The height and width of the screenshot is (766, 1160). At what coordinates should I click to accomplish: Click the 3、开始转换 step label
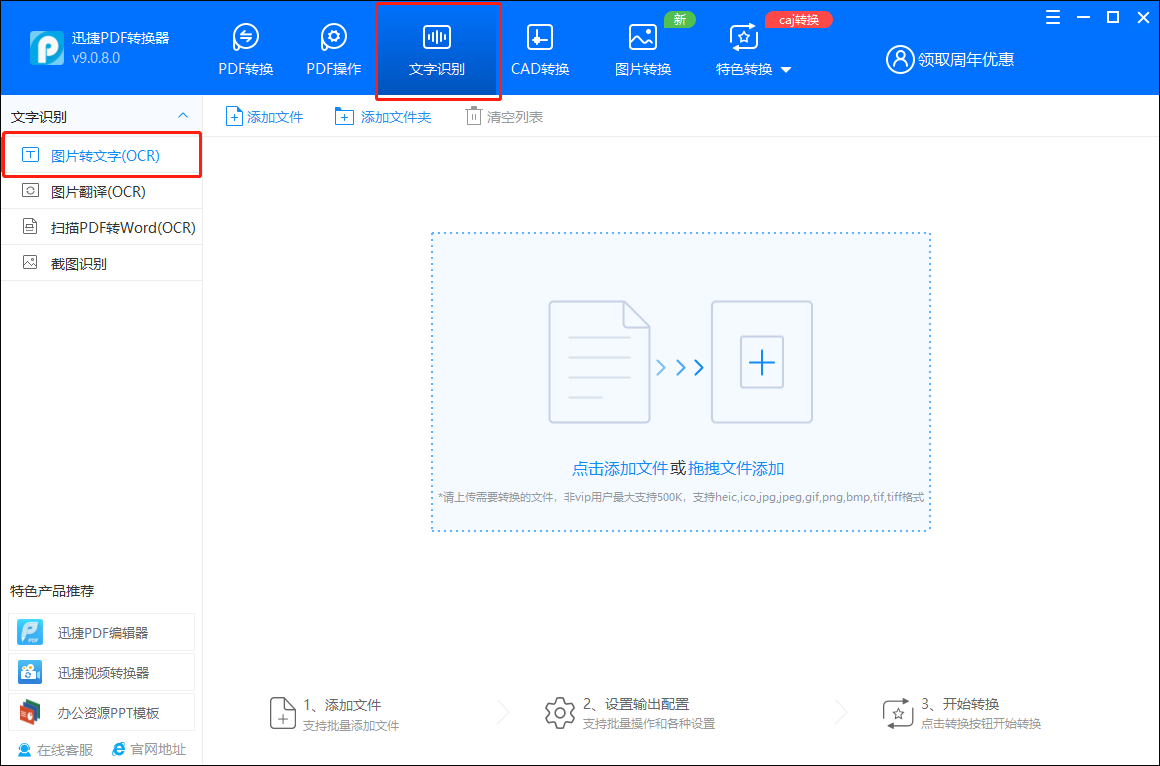(x=960, y=704)
